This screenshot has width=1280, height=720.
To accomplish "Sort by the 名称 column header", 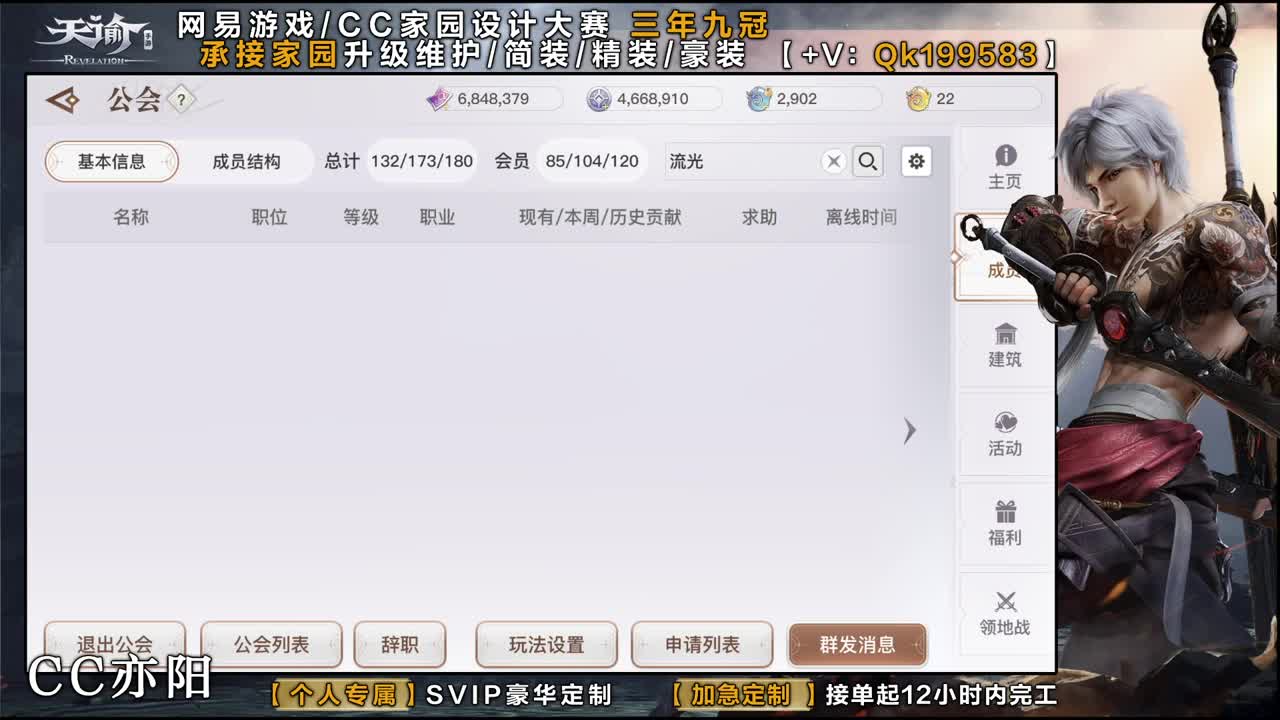I will (131, 217).
